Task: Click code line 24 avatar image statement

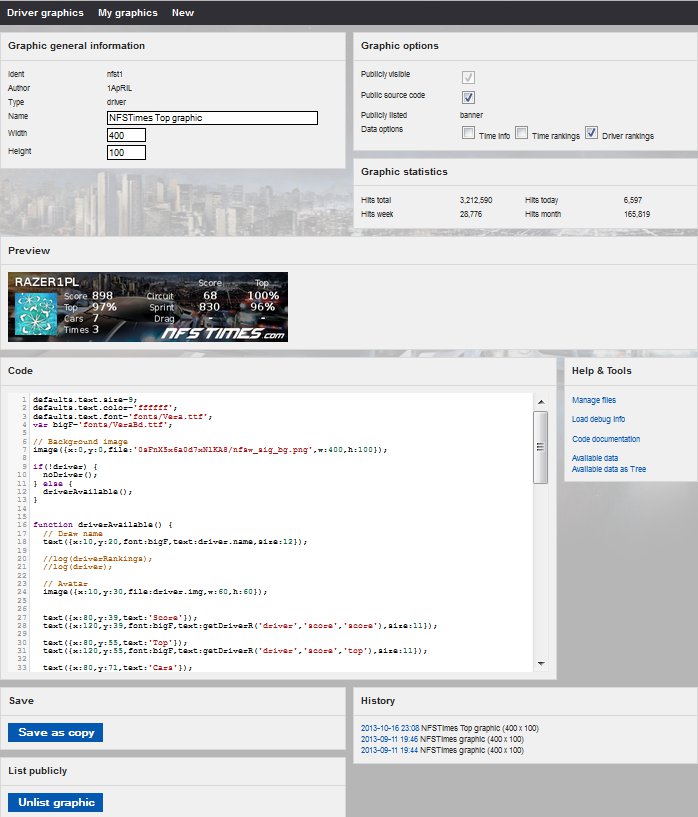Action: click(155, 592)
